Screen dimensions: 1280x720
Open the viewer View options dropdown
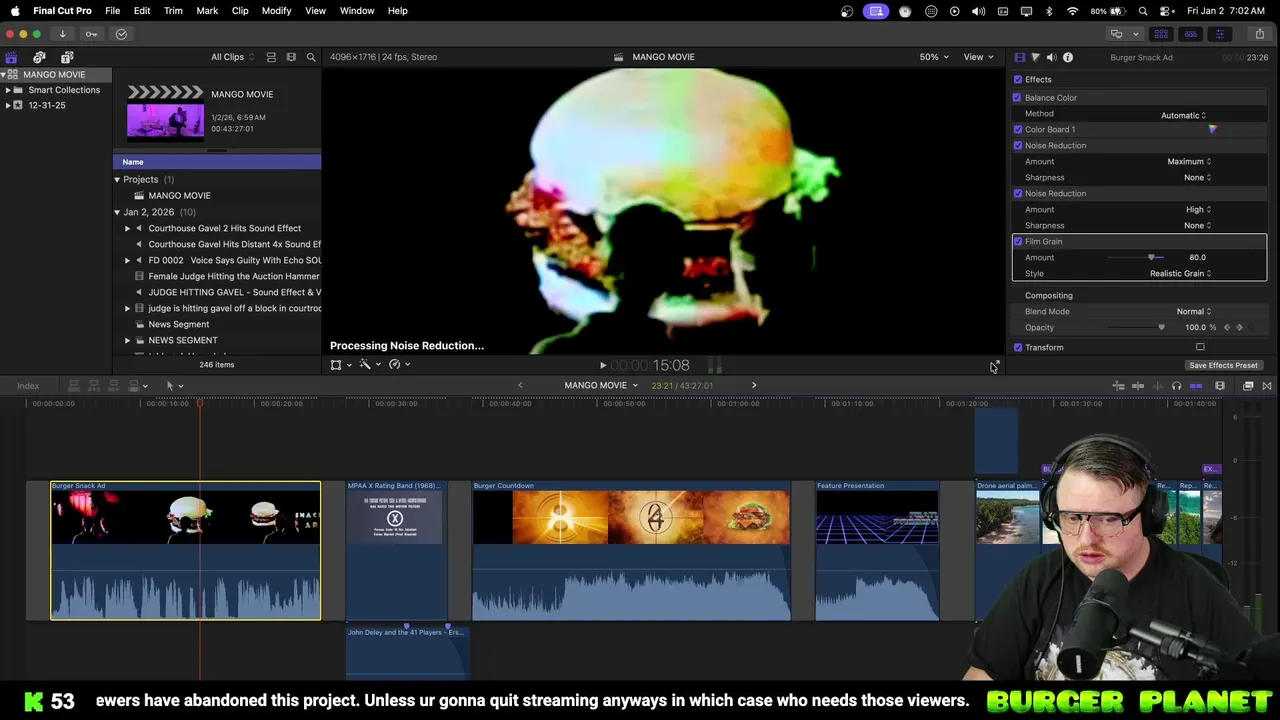coord(977,57)
